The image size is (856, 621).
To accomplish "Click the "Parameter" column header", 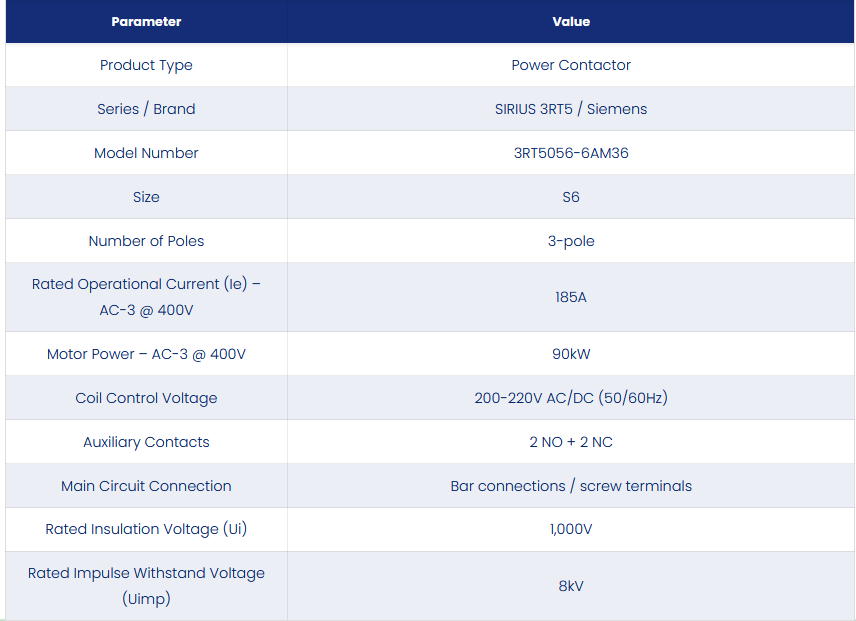I will [x=146, y=22].
